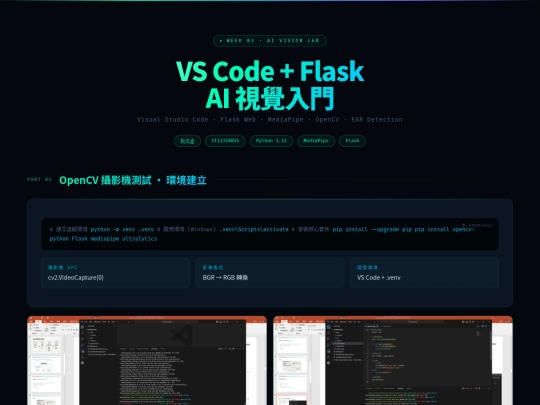Click the terminal code block with pip install
The image size is (540, 405).
pyautogui.click(x=270, y=234)
